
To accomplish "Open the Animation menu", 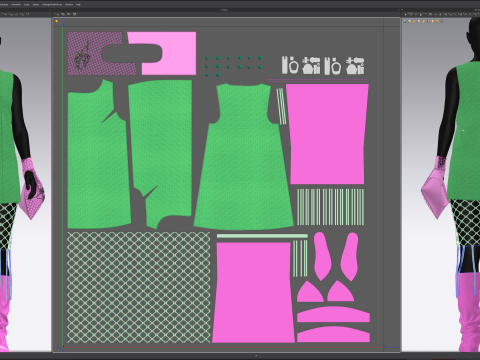I will click(x=16, y=5).
